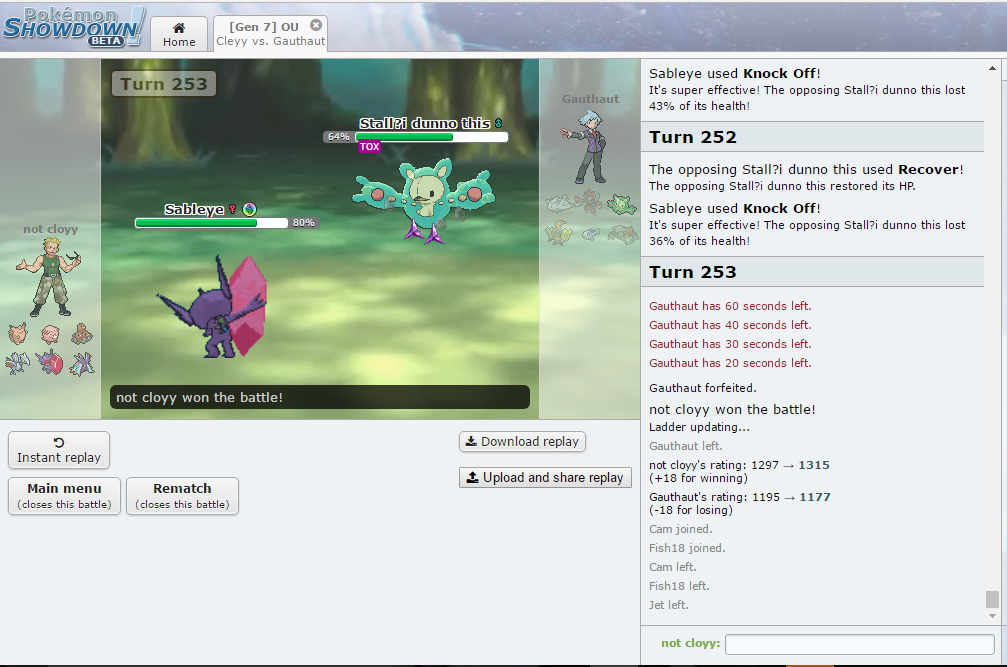This screenshot has height=667, width=1007.
Task: Focus the chat message input field
Action: 859,644
